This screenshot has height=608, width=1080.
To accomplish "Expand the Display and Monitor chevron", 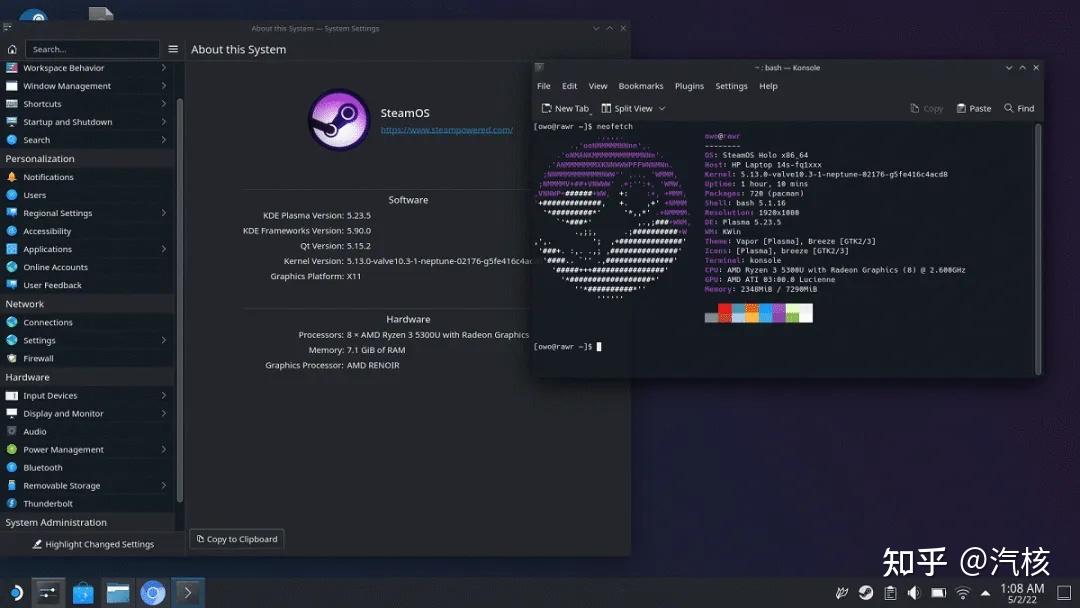I will click(164, 413).
